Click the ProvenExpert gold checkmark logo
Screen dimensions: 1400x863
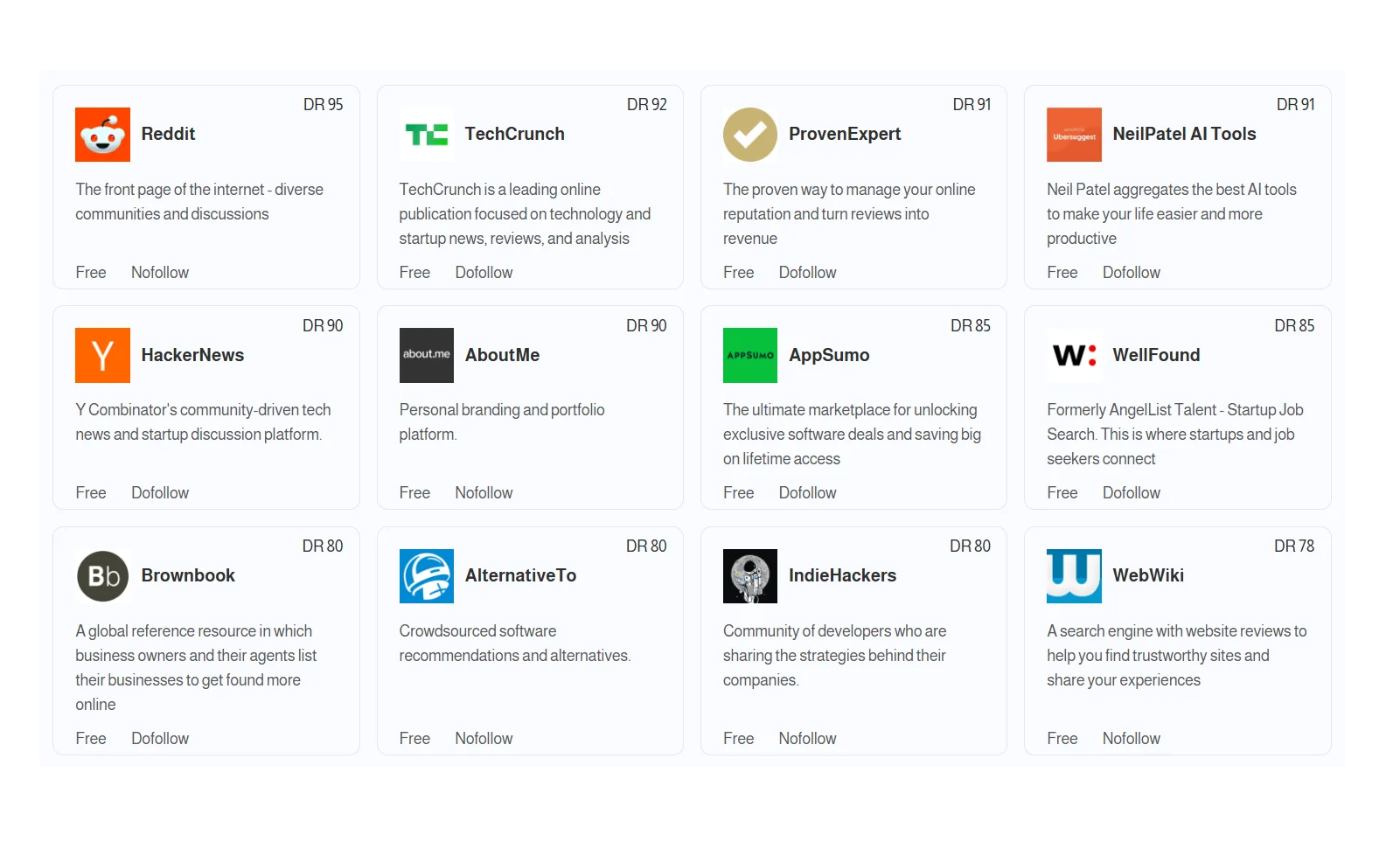pos(750,135)
